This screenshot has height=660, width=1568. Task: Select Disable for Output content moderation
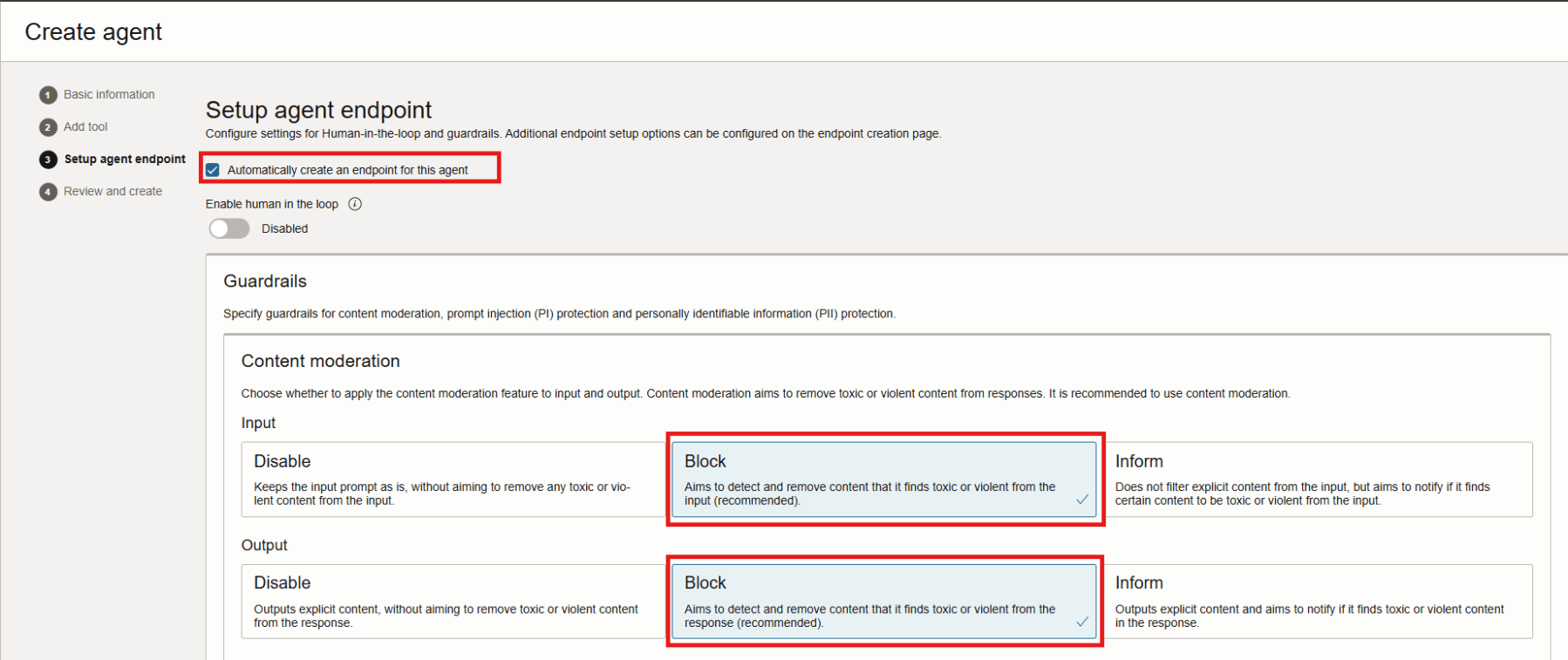453,602
